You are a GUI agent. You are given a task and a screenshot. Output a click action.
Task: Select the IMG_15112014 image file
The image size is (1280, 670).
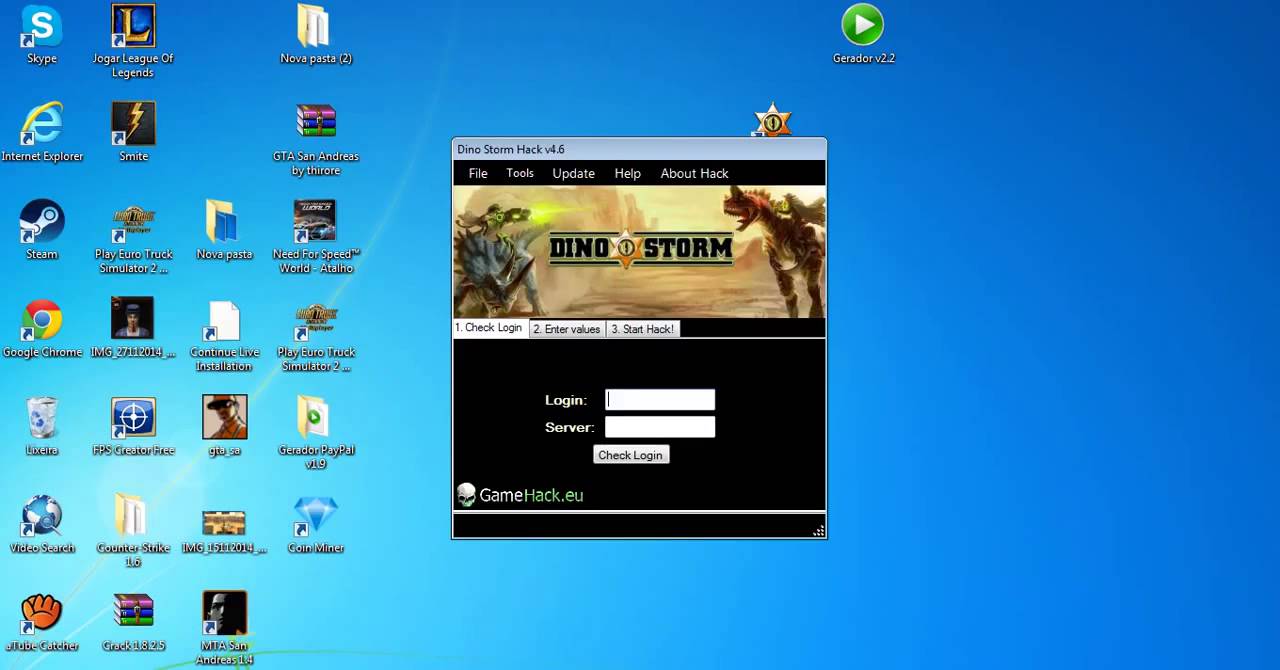point(224,530)
